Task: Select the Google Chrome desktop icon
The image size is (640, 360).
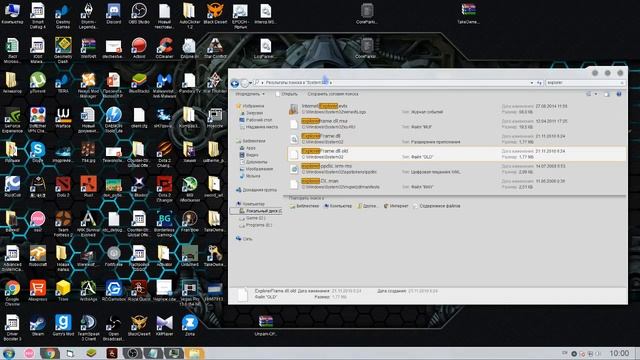Action: click(x=12, y=293)
